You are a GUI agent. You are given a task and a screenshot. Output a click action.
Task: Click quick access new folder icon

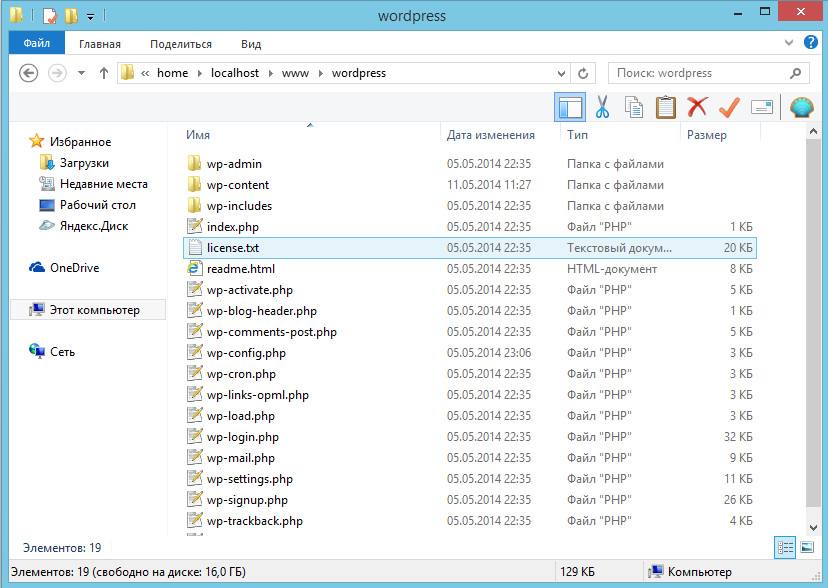[x=71, y=15]
